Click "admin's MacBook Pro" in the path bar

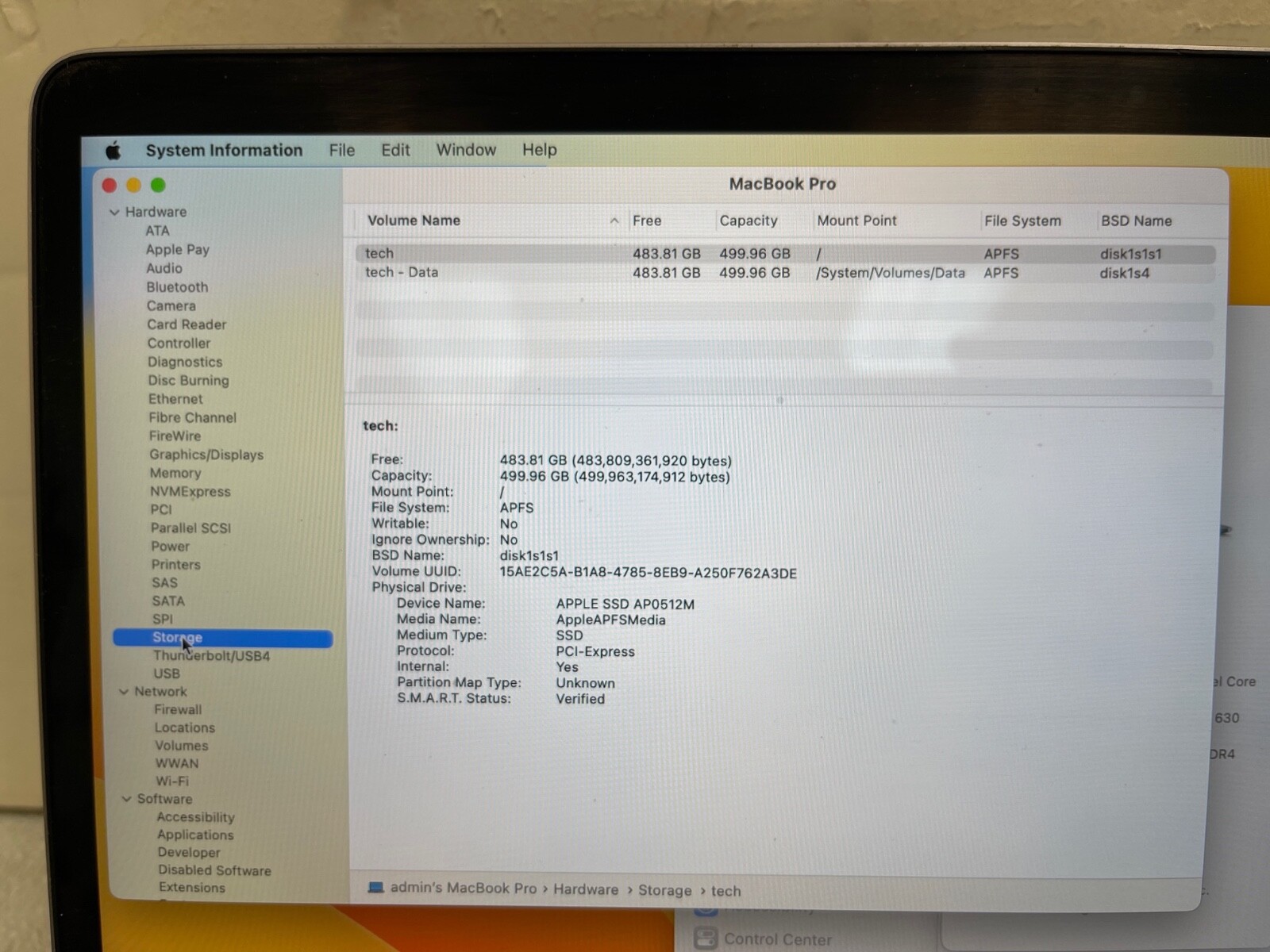click(464, 889)
